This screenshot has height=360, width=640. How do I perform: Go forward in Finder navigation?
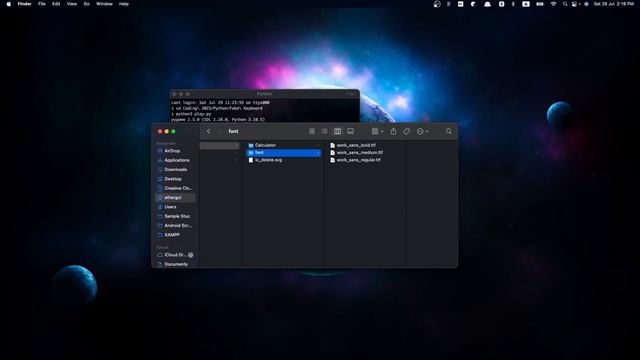[x=220, y=131]
